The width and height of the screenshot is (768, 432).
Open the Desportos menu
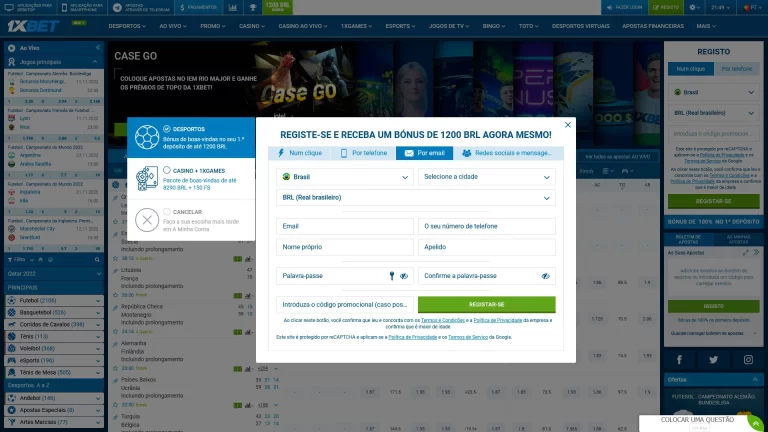pyautogui.click(x=127, y=26)
